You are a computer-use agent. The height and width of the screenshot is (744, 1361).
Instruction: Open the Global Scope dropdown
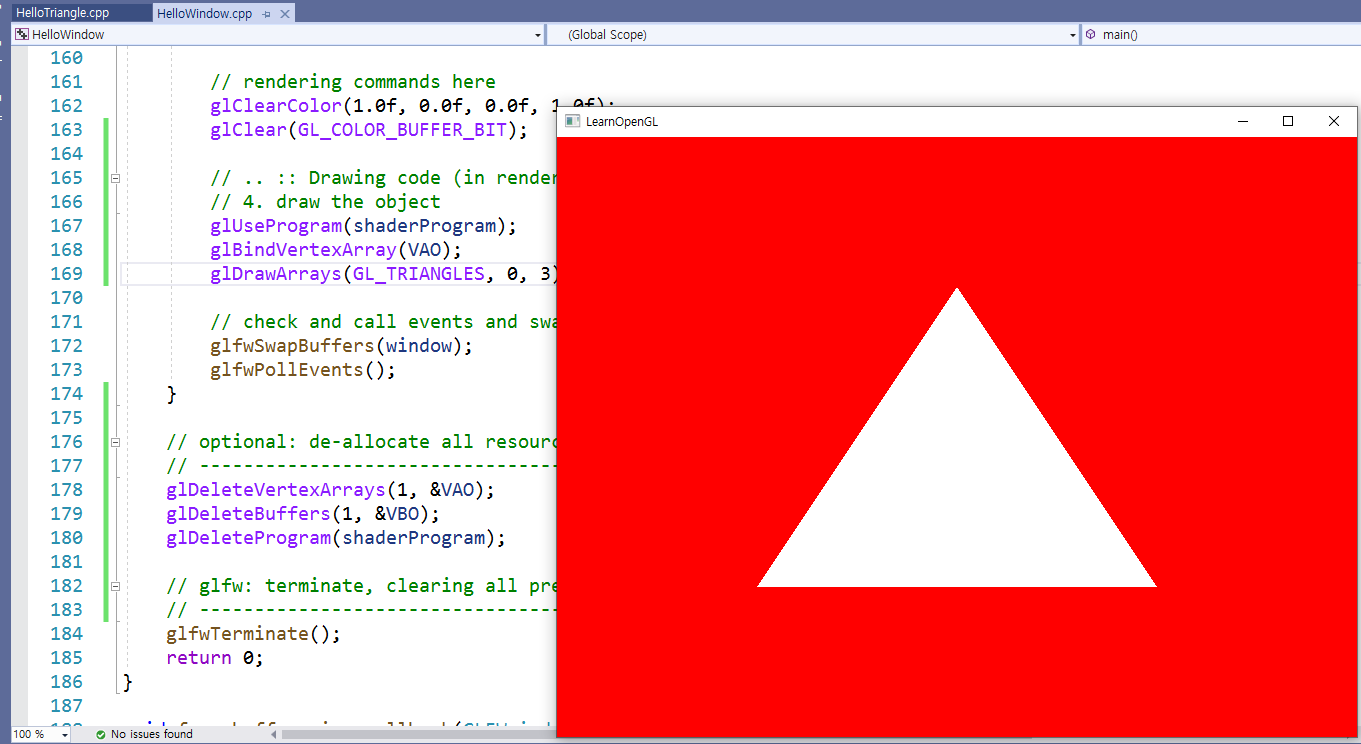(1073, 35)
